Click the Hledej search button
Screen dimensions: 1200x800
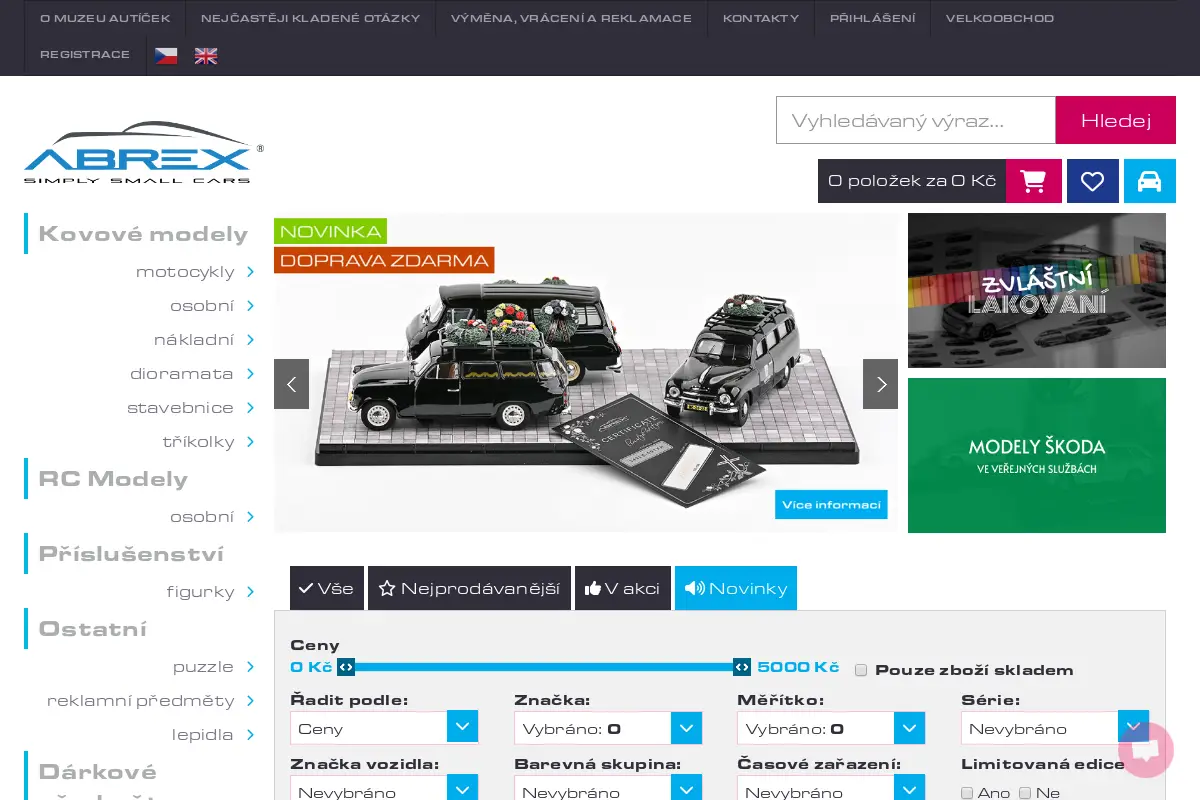[1116, 120]
